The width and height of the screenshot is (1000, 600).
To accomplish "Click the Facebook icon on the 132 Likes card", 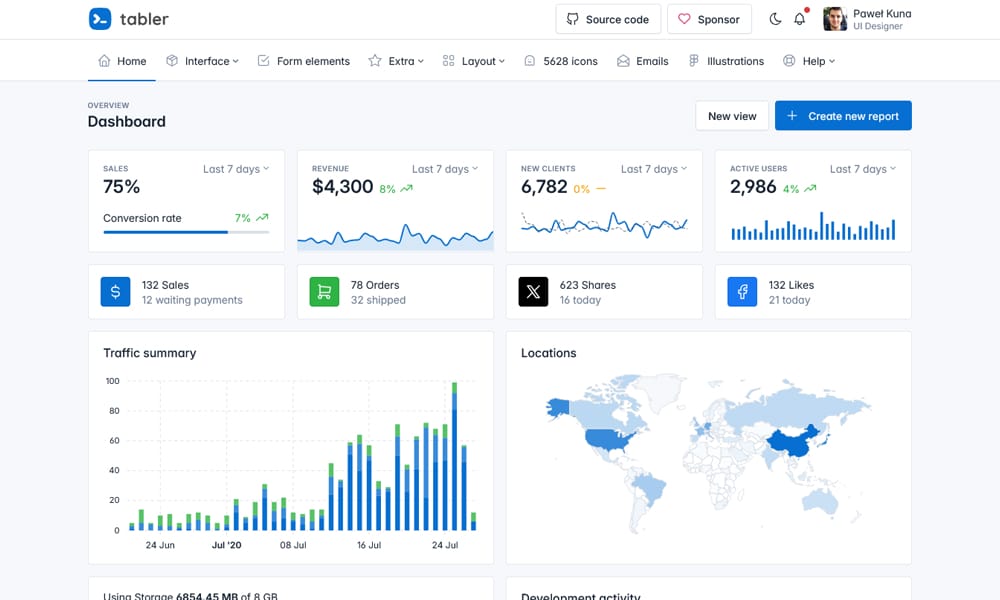I will (x=742, y=291).
